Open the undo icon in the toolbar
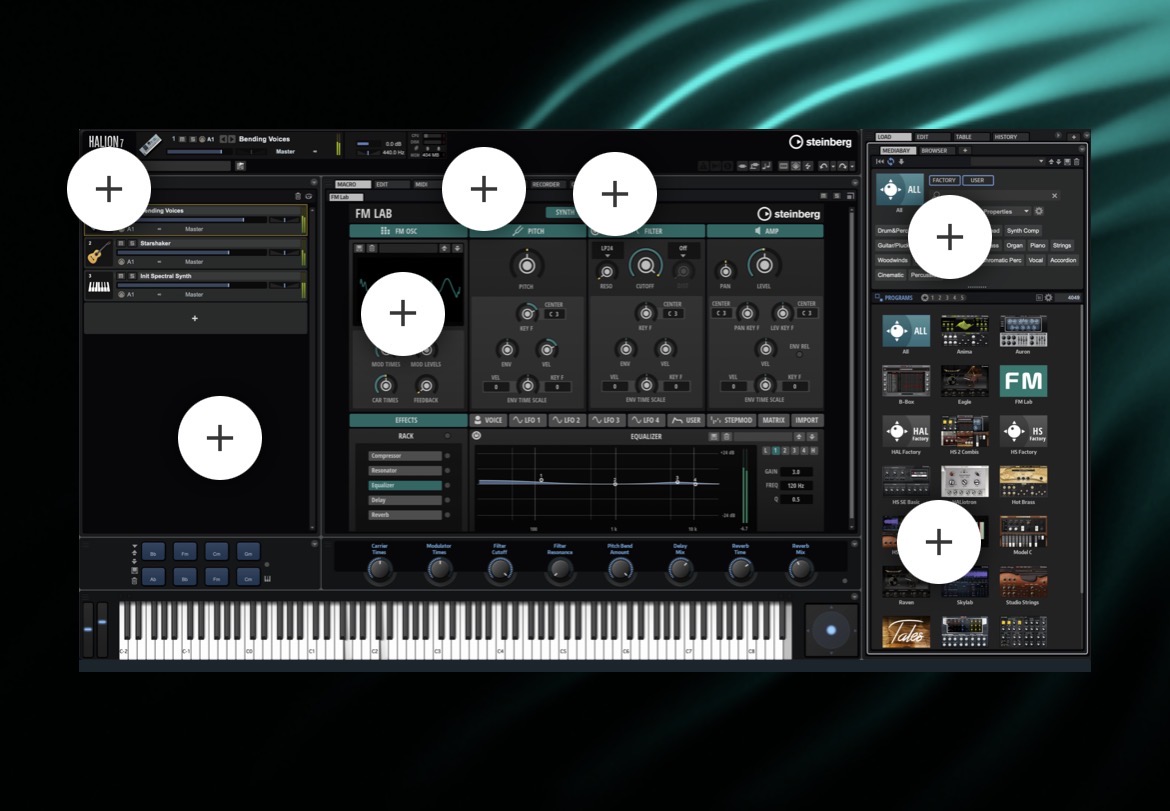This screenshot has height=811, width=1170. 822,166
